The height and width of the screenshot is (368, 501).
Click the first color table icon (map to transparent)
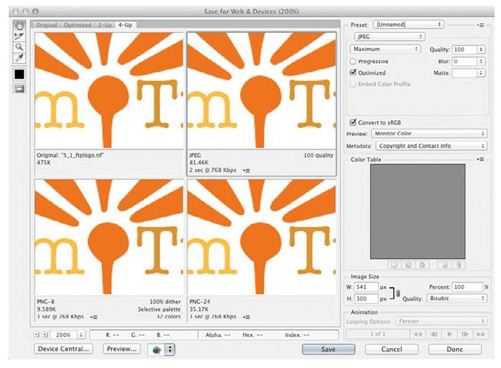point(394,265)
